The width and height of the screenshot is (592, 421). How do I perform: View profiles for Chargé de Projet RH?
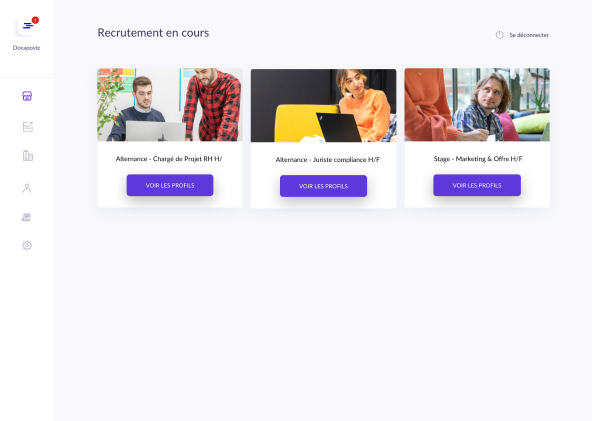coord(170,185)
